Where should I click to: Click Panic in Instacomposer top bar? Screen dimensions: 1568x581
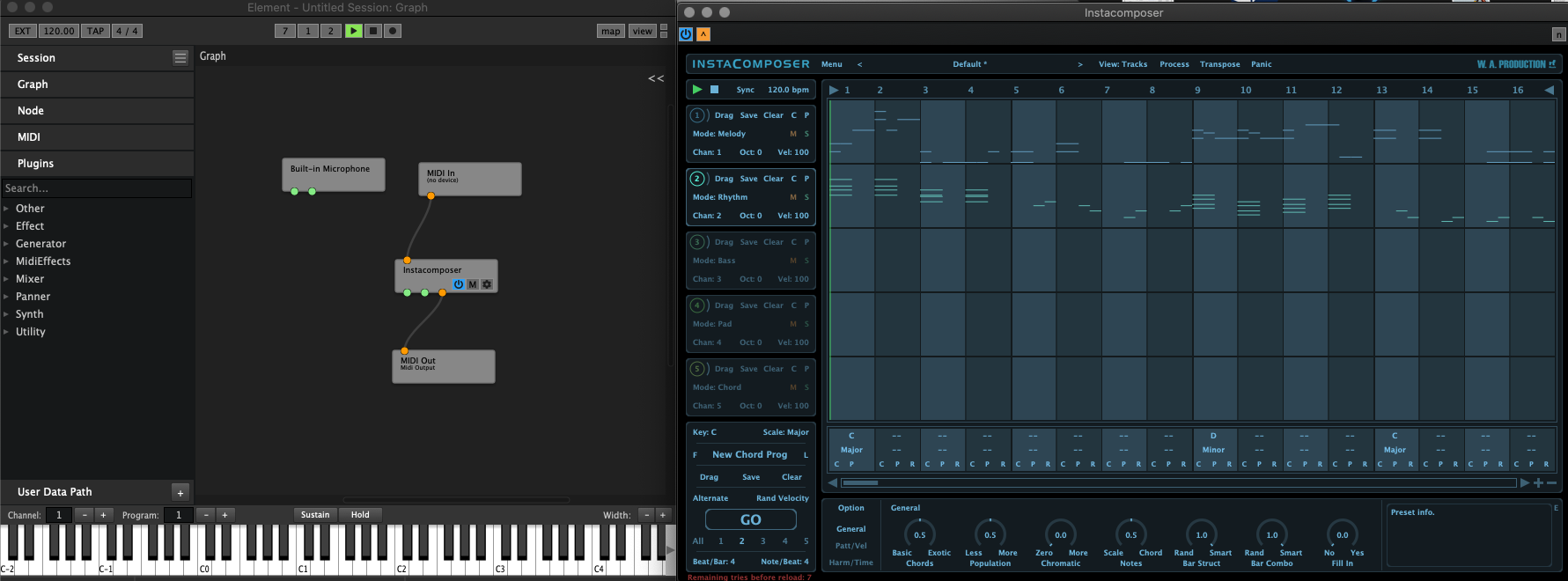(x=1262, y=64)
